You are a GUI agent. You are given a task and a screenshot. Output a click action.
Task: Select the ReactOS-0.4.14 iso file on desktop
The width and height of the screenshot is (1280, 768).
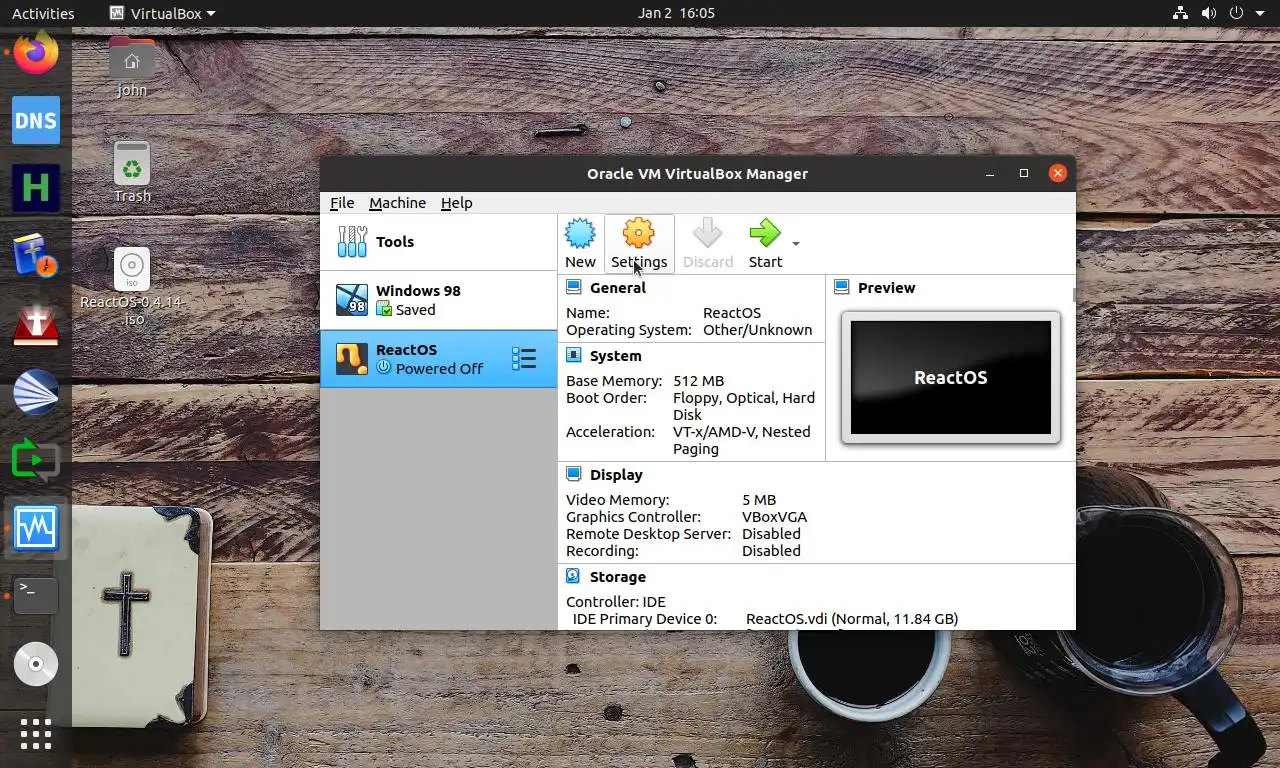pos(132,287)
